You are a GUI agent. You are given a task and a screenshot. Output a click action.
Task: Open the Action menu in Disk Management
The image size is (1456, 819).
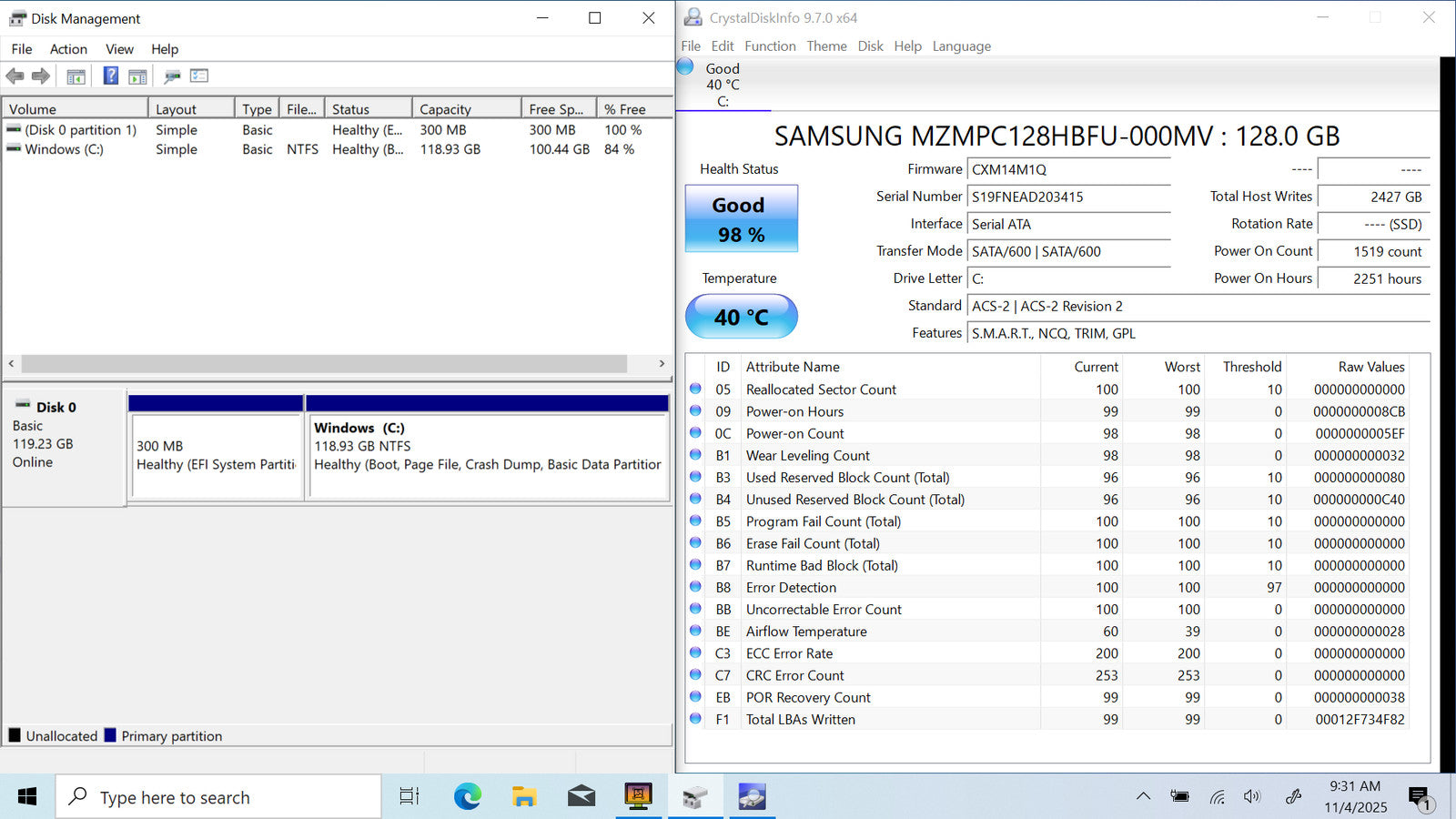coord(68,49)
